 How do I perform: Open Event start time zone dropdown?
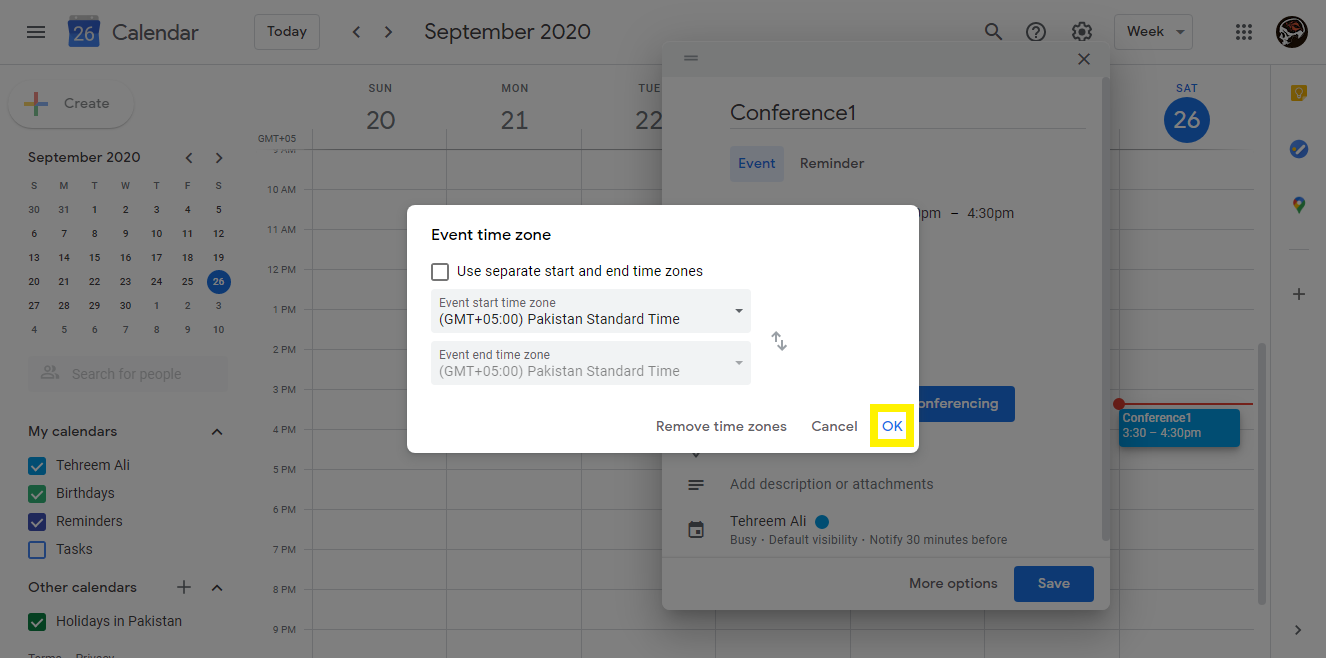pos(591,311)
